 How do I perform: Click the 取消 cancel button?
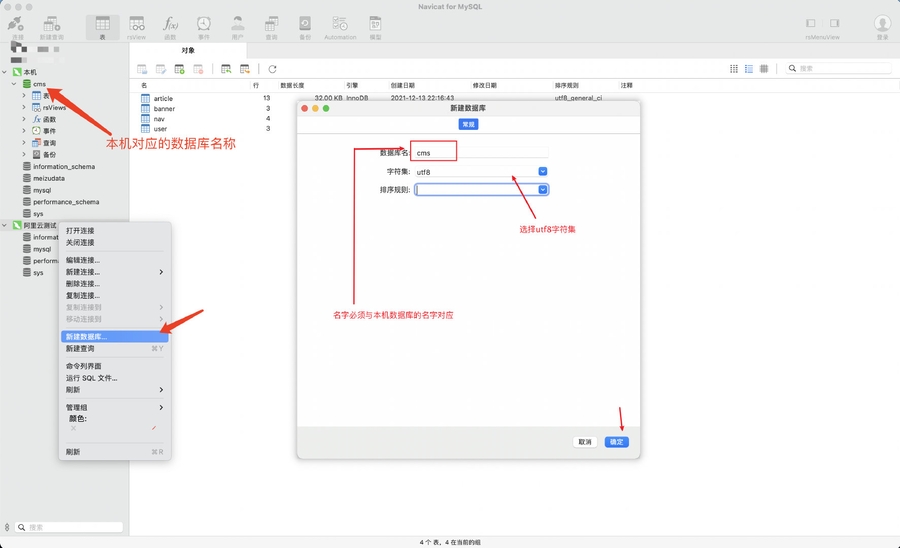coord(585,442)
